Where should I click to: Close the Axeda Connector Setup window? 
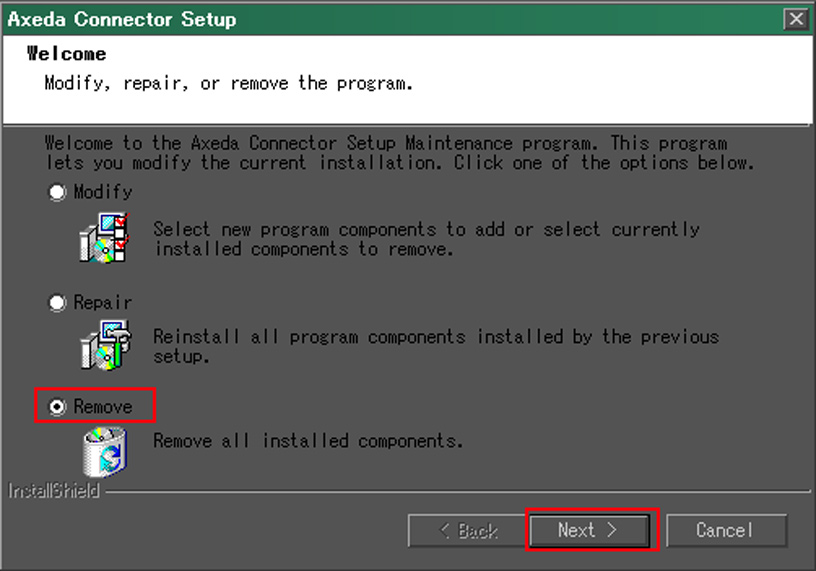pos(796,19)
